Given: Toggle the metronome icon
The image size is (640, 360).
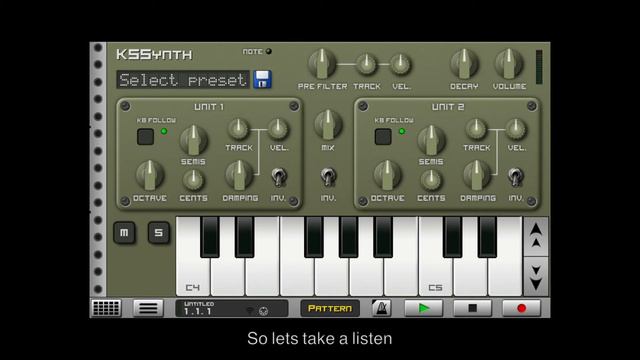Looking at the screenshot, I should 382,308.
